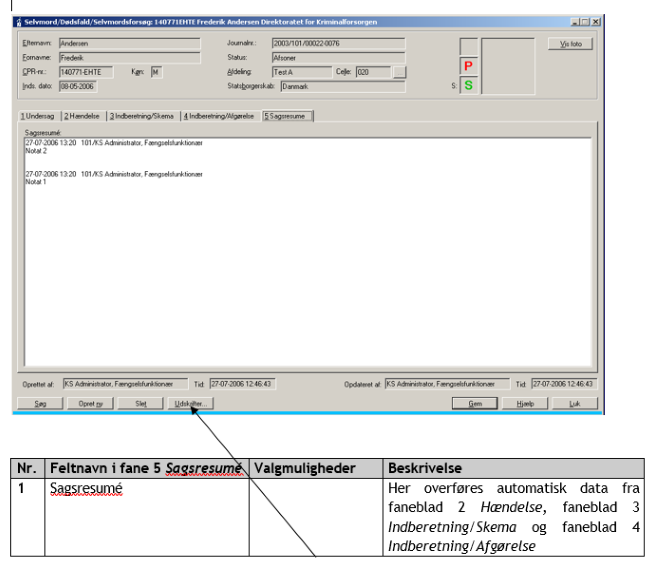The width and height of the screenshot is (660, 572).
Task: Switch to the 1 Undersøg tab
Action: (x=39, y=116)
